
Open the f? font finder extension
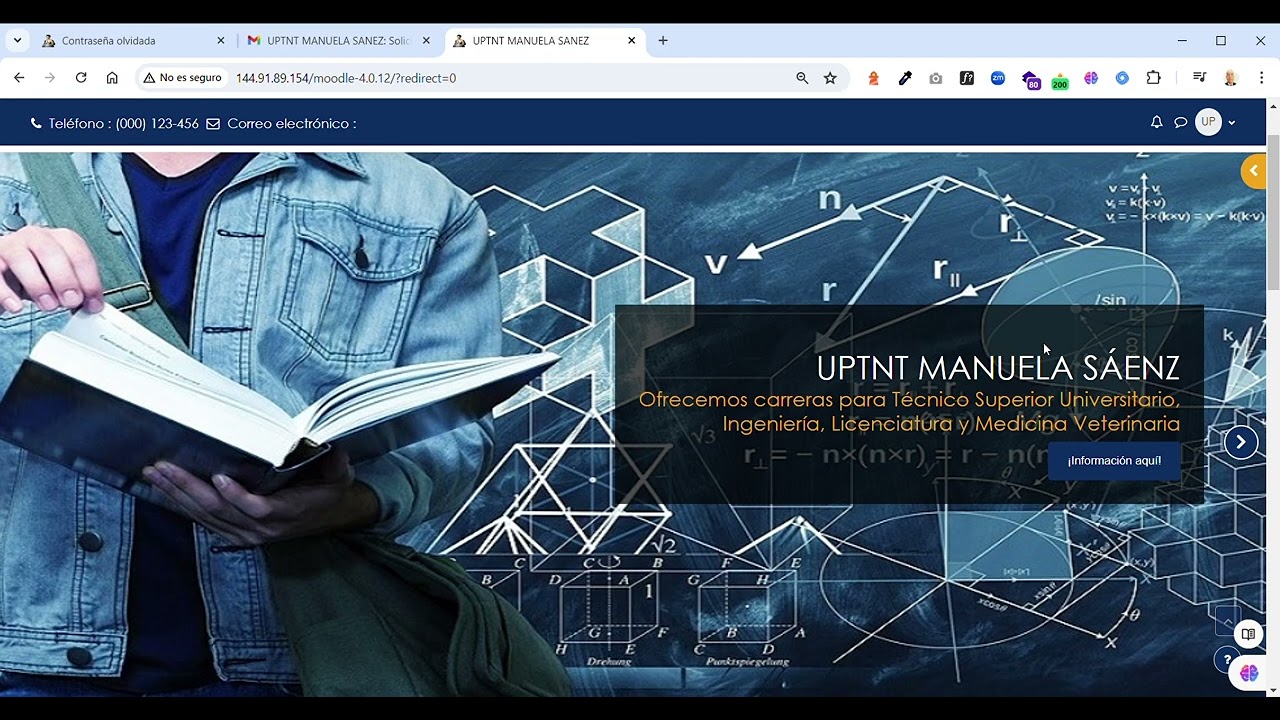tap(967, 78)
